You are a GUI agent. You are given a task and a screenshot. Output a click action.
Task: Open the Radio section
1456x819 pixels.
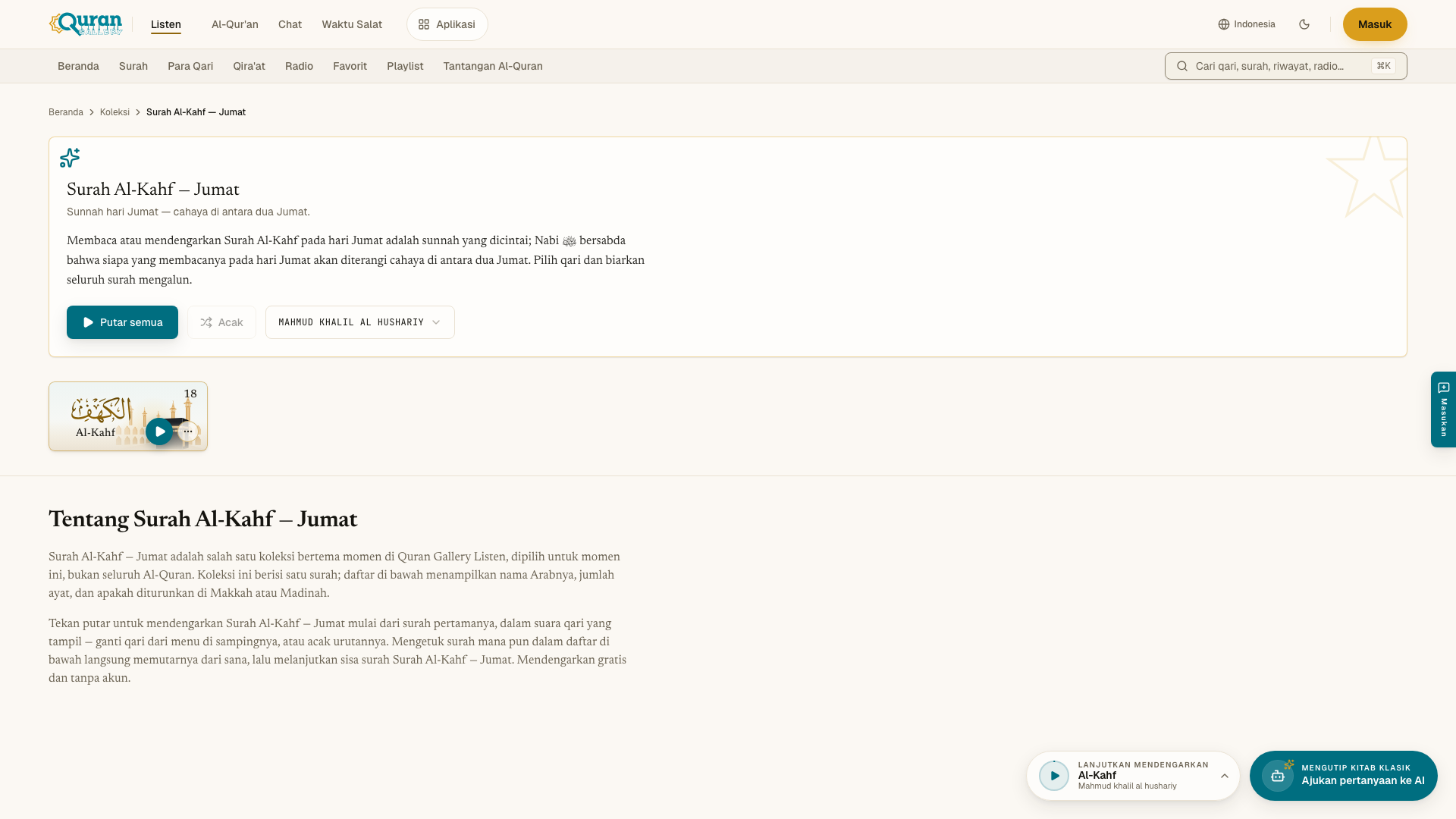point(299,66)
